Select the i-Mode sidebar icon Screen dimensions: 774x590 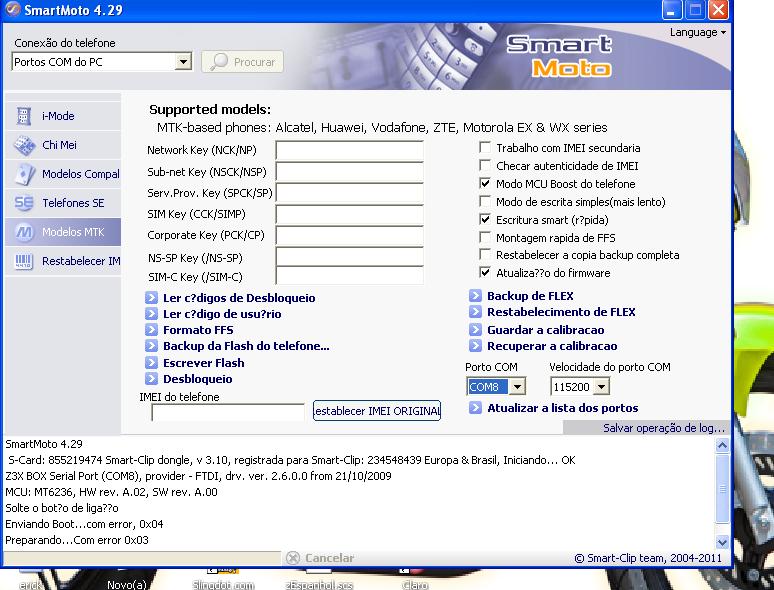pyautogui.click(x=23, y=116)
